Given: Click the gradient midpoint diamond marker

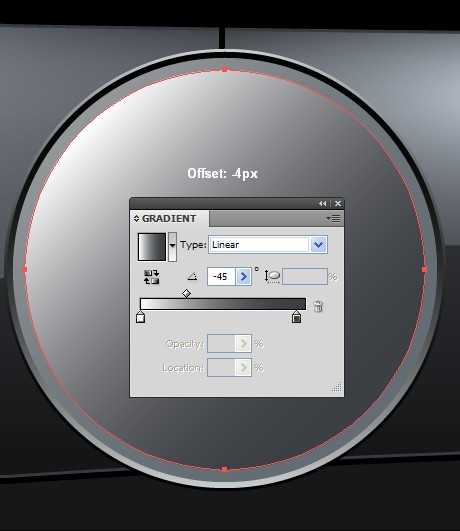Looking at the screenshot, I should 186,293.
